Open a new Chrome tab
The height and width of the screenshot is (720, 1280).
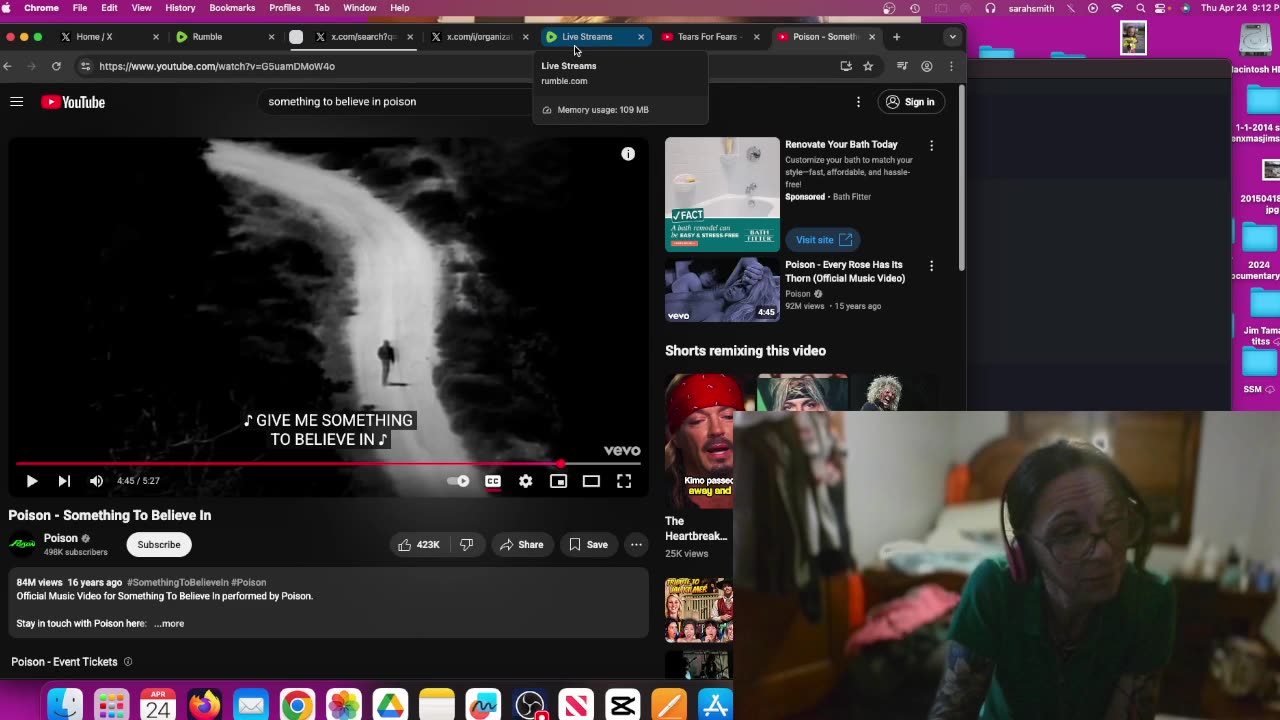[x=896, y=37]
